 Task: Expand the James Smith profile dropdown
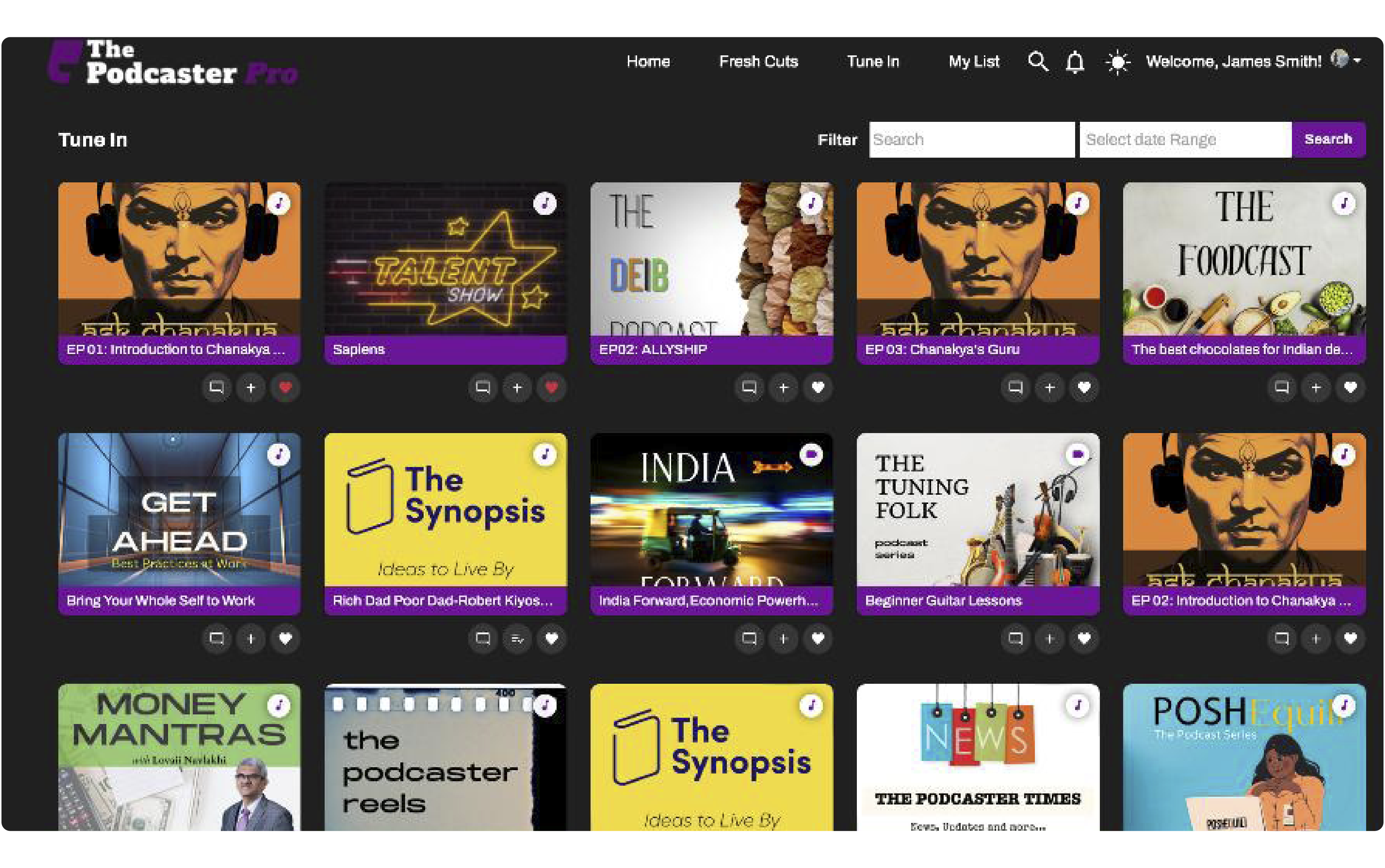[1357, 60]
